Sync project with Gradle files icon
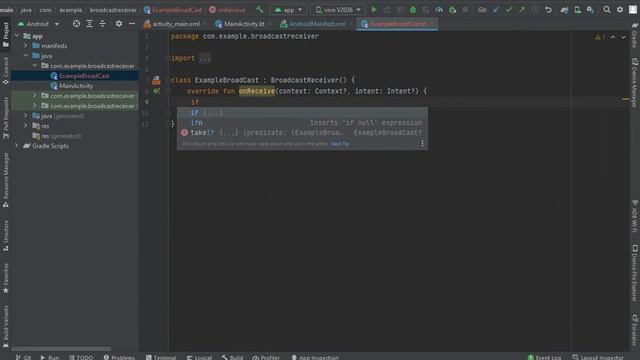This screenshot has height=360, width=640. [x=564, y=9]
